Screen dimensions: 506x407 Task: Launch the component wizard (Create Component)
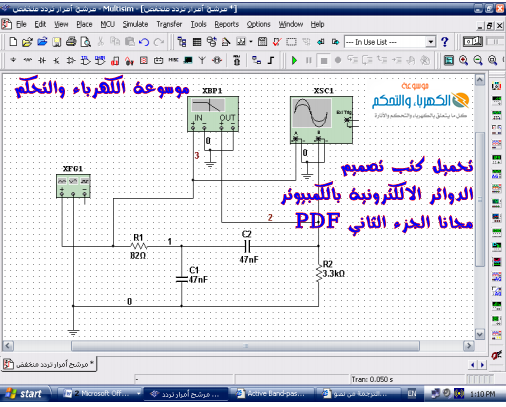coord(226,42)
